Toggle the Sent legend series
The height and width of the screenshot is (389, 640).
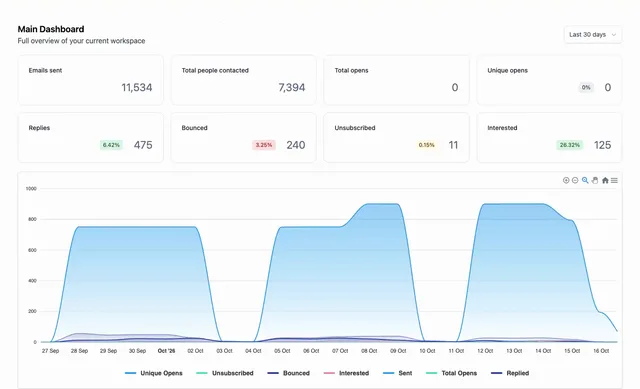(398, 373)
